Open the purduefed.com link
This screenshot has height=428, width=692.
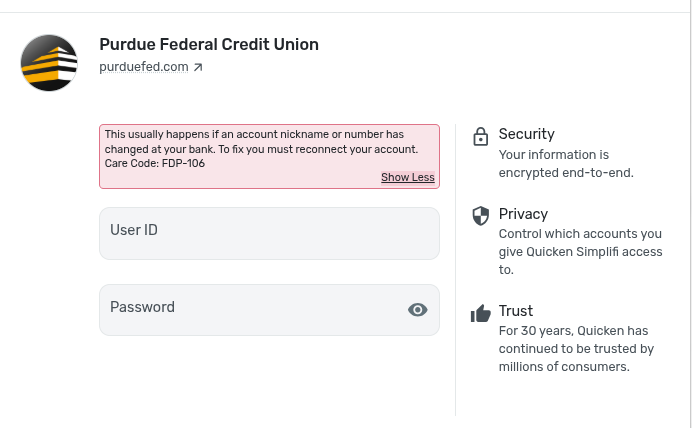pos(144,67)
